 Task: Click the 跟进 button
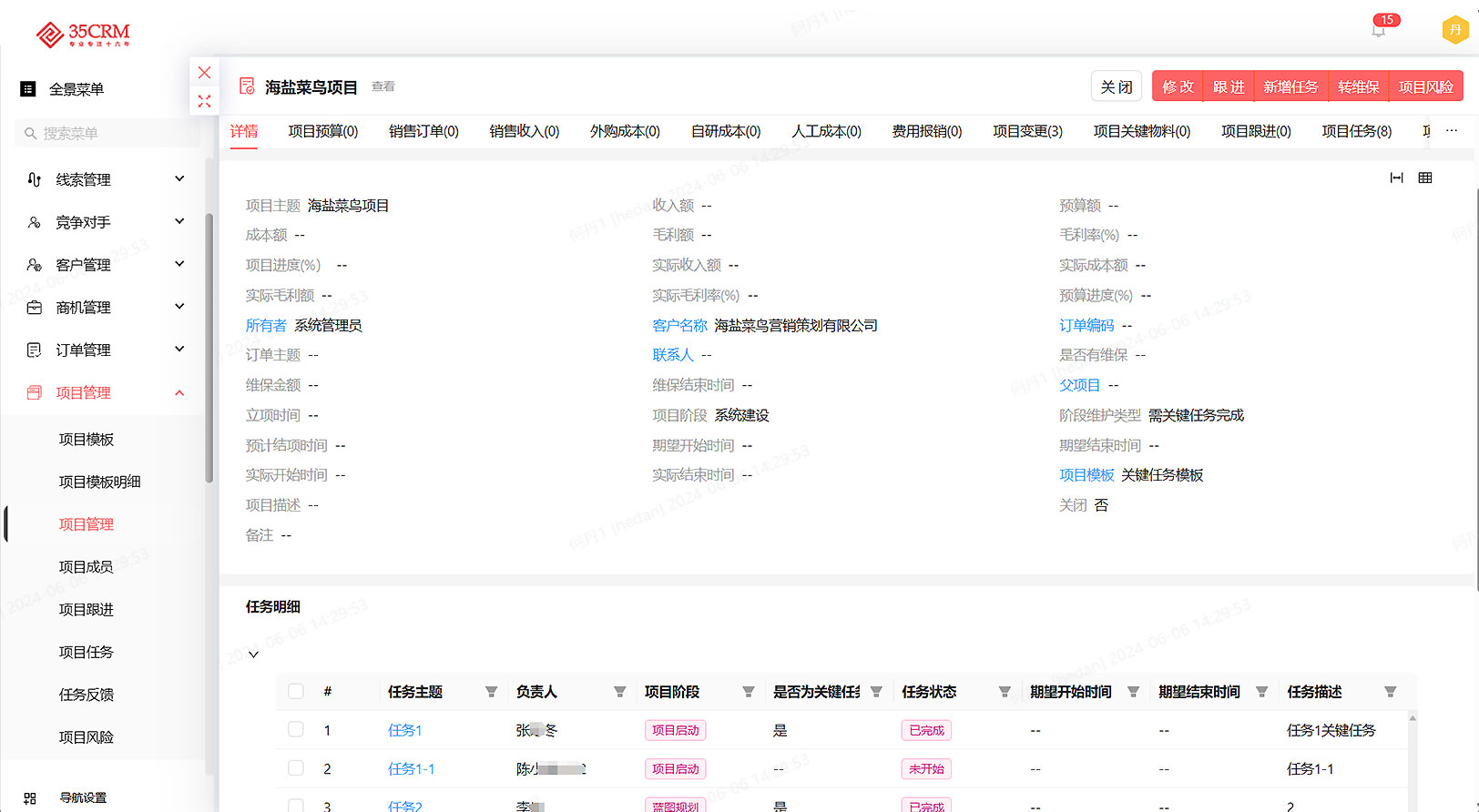coord(1229,86)
